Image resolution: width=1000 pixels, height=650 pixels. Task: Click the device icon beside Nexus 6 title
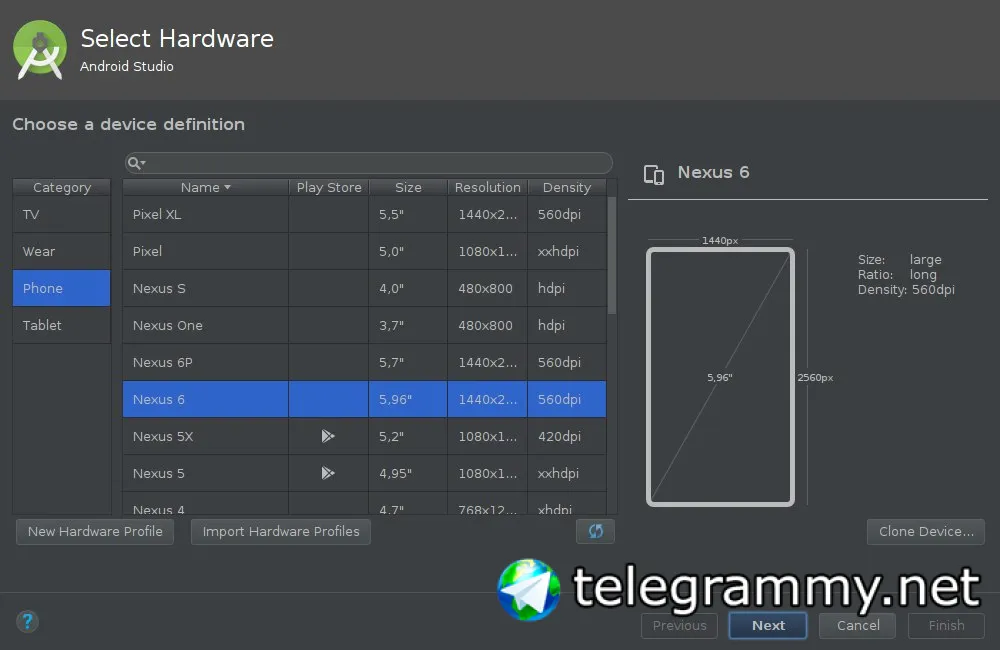[x=654, y=174]
